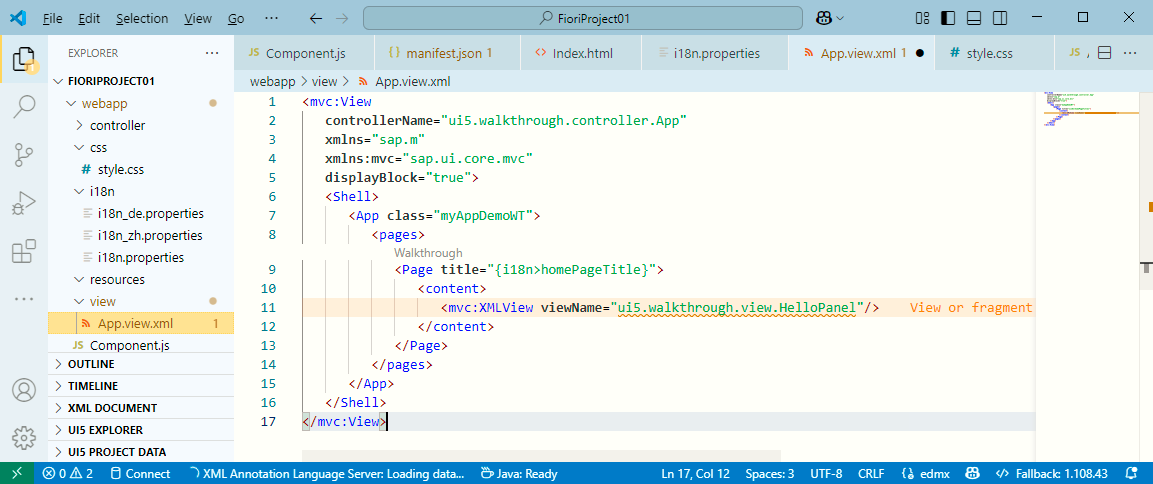The height and width of the screenshot is (484, 1153).
Task: Collapse the webapp folder
Action: 140,104
